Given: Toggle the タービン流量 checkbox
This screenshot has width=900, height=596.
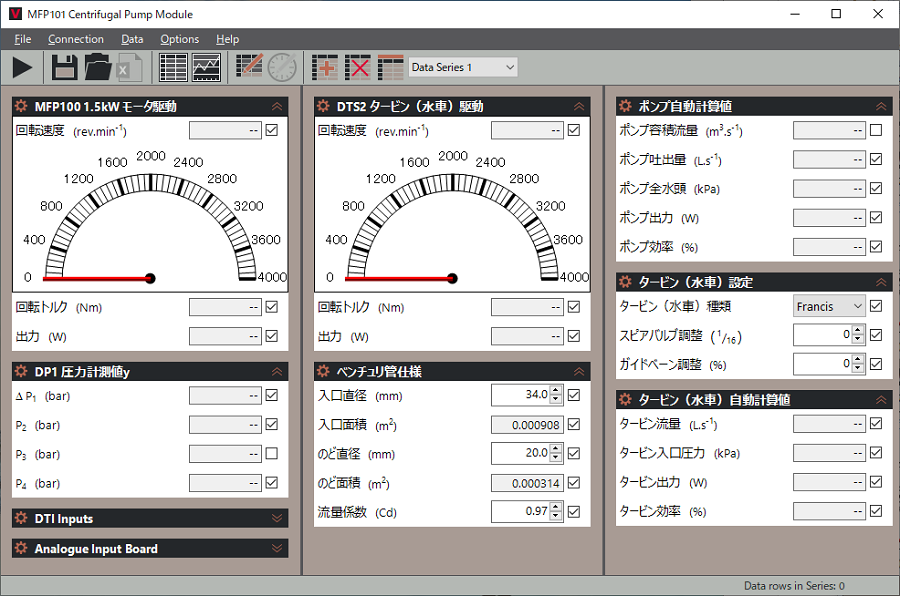Looking at the screenshot, I should 876,423.
